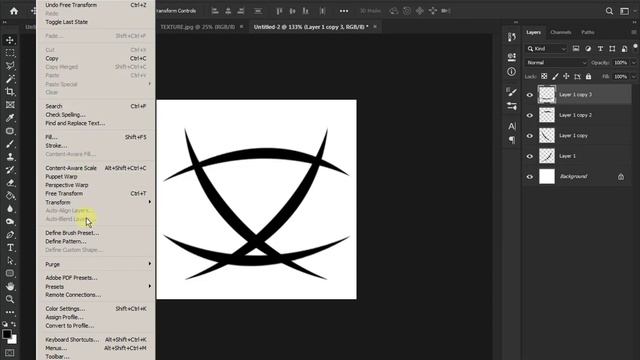Click the Home icon
The height and width of the screenshot is (360, 640).
[14, 11]
